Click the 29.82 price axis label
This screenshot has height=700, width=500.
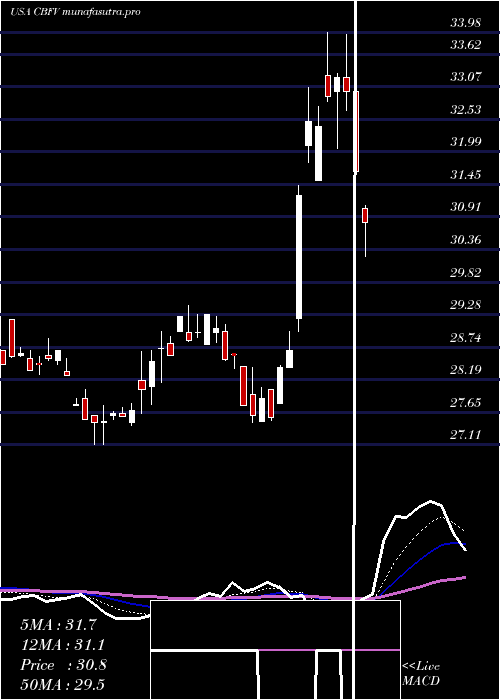tap(466, 272)
